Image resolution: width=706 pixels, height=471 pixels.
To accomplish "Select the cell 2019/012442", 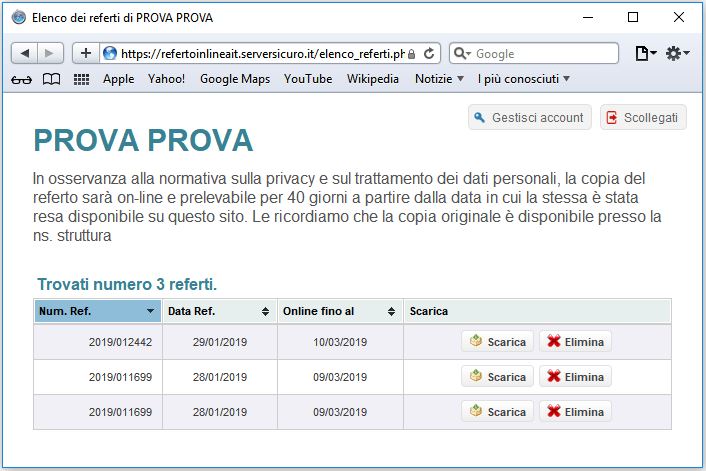I will (98, 342).
